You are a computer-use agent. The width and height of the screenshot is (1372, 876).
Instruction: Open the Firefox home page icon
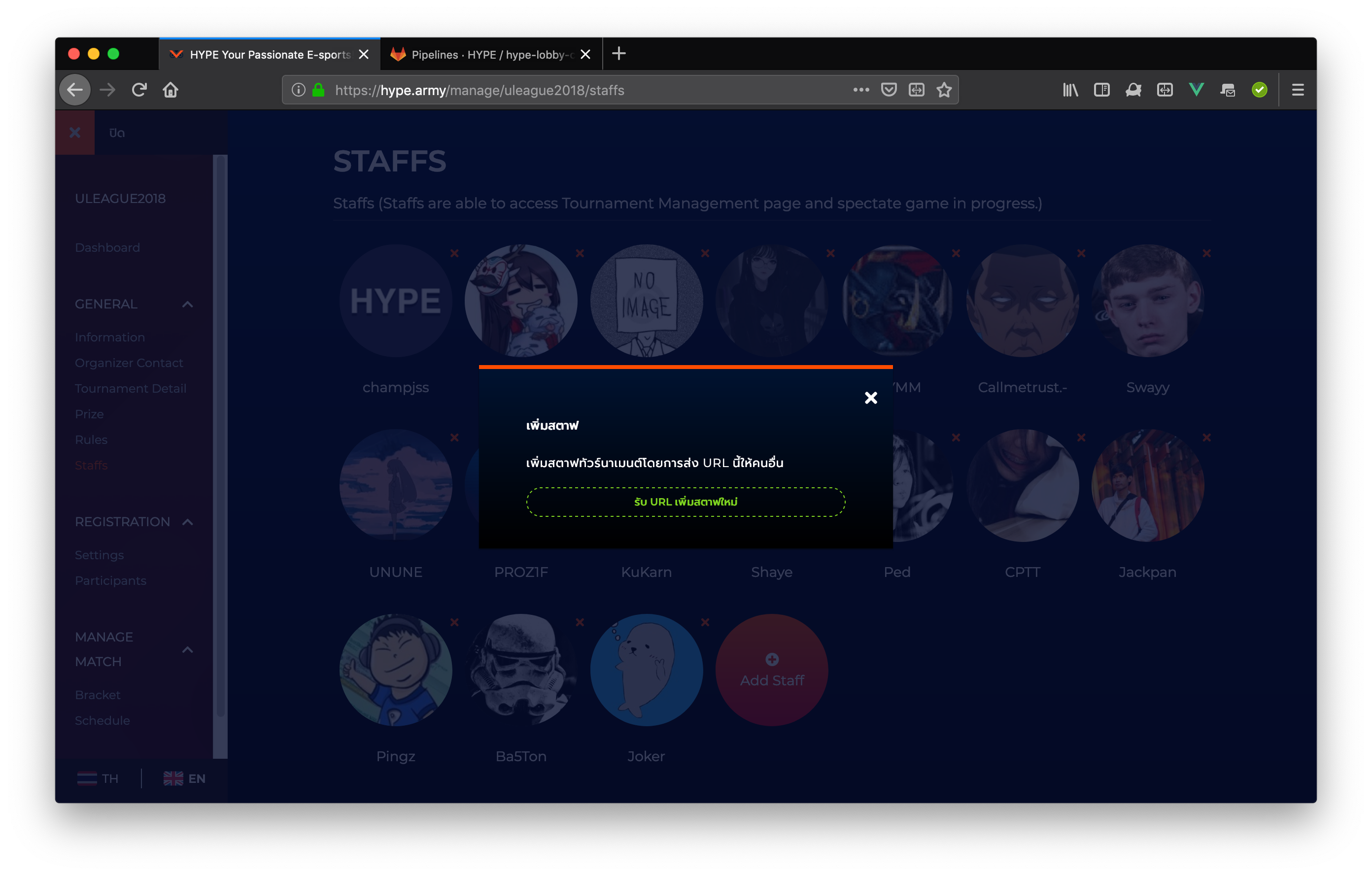pyautogui.click(x=171, y=90)
